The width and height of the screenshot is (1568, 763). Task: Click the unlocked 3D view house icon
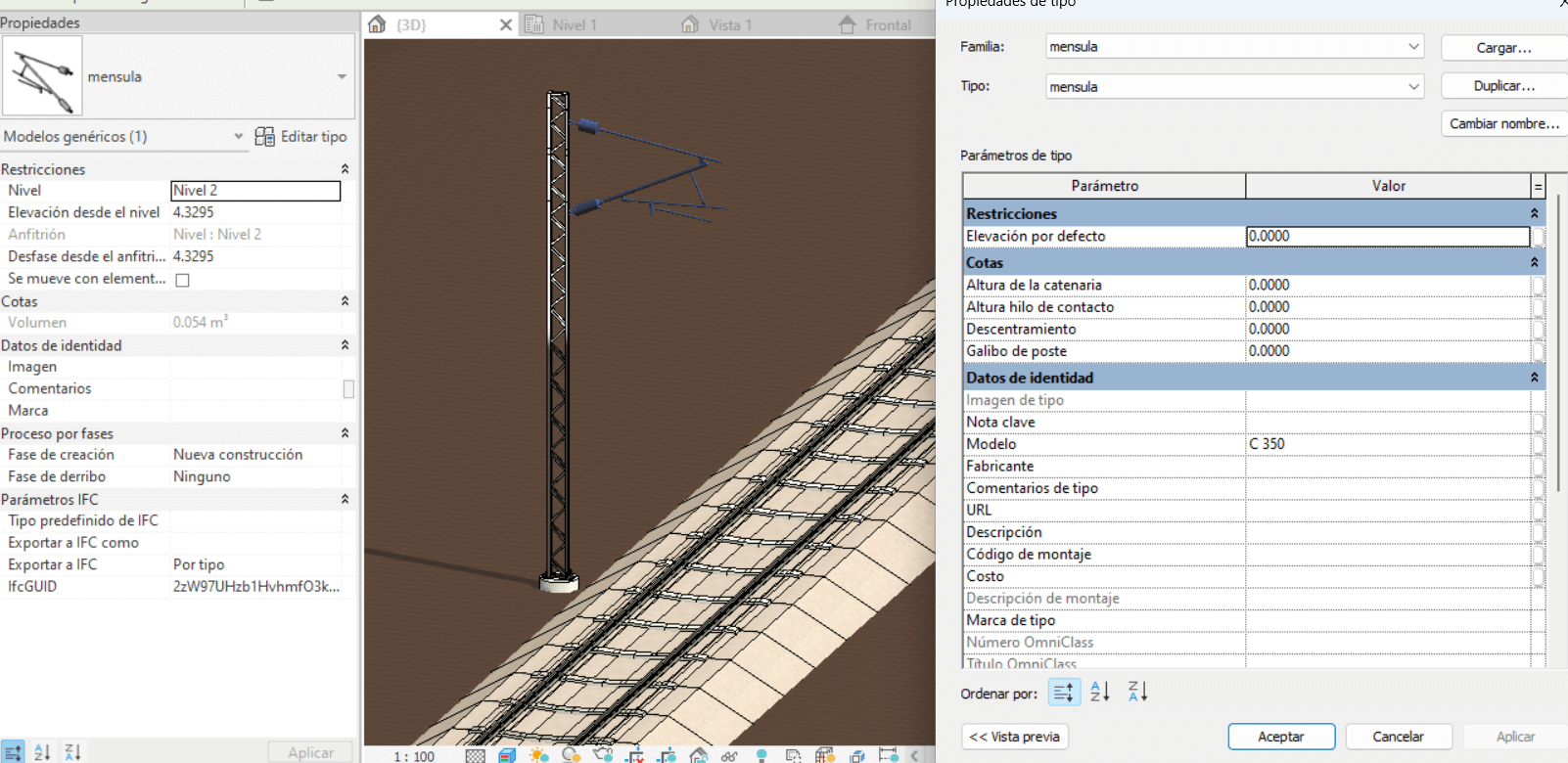click(699, 756)
